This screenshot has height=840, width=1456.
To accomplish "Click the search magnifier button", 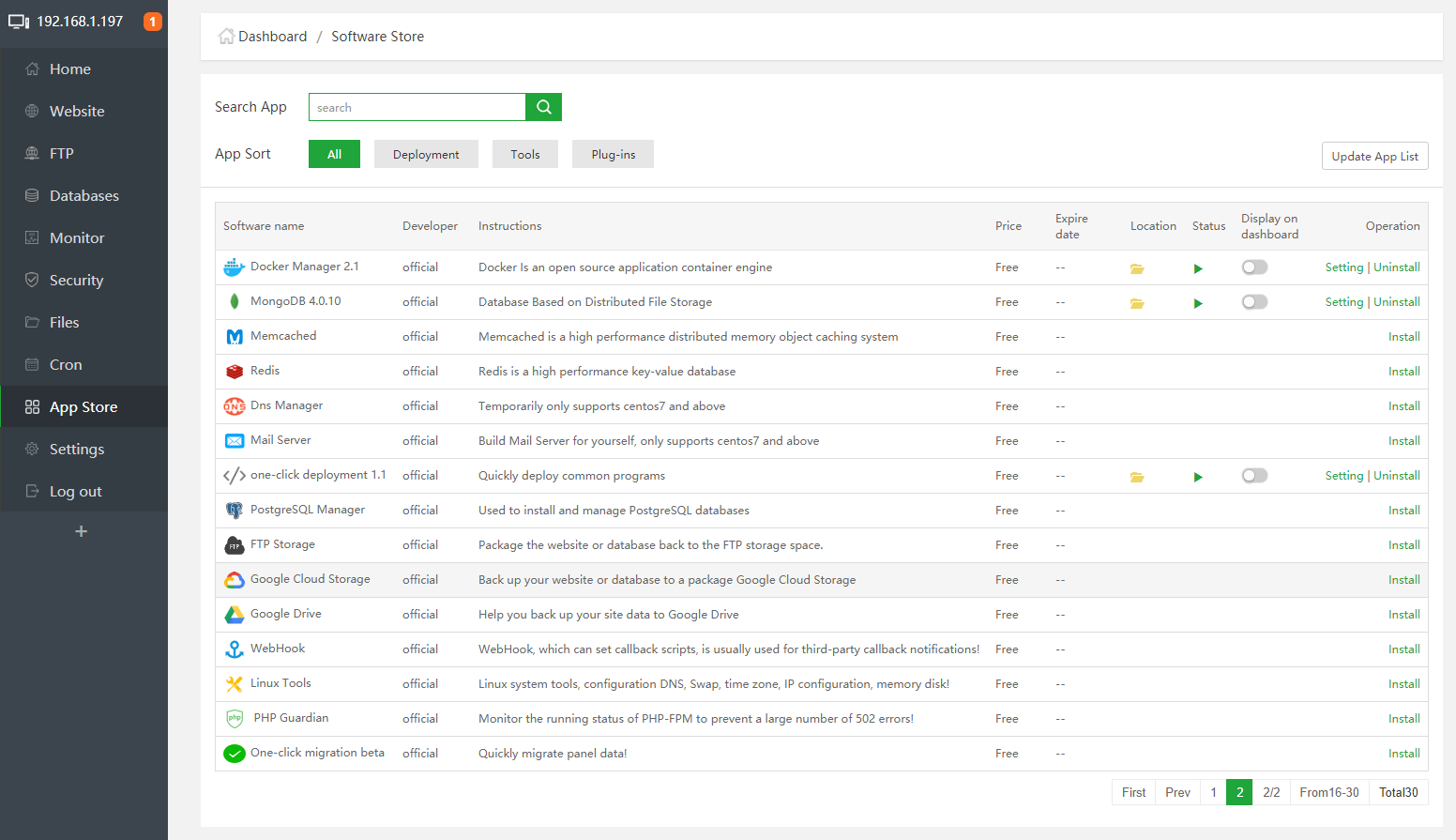I will click(543, 107).
